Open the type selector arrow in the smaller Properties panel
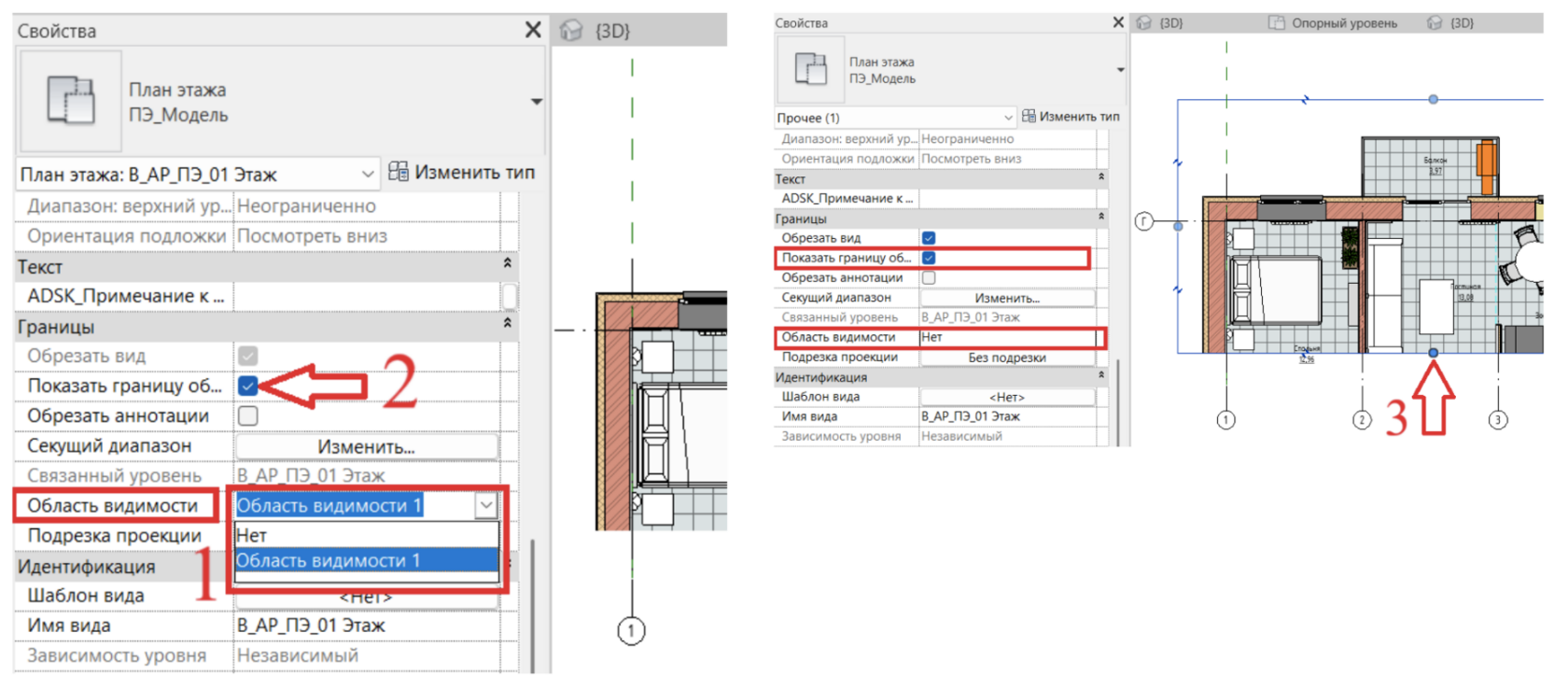Viewport: 1568px width, 688px height. click(1120, 70)
